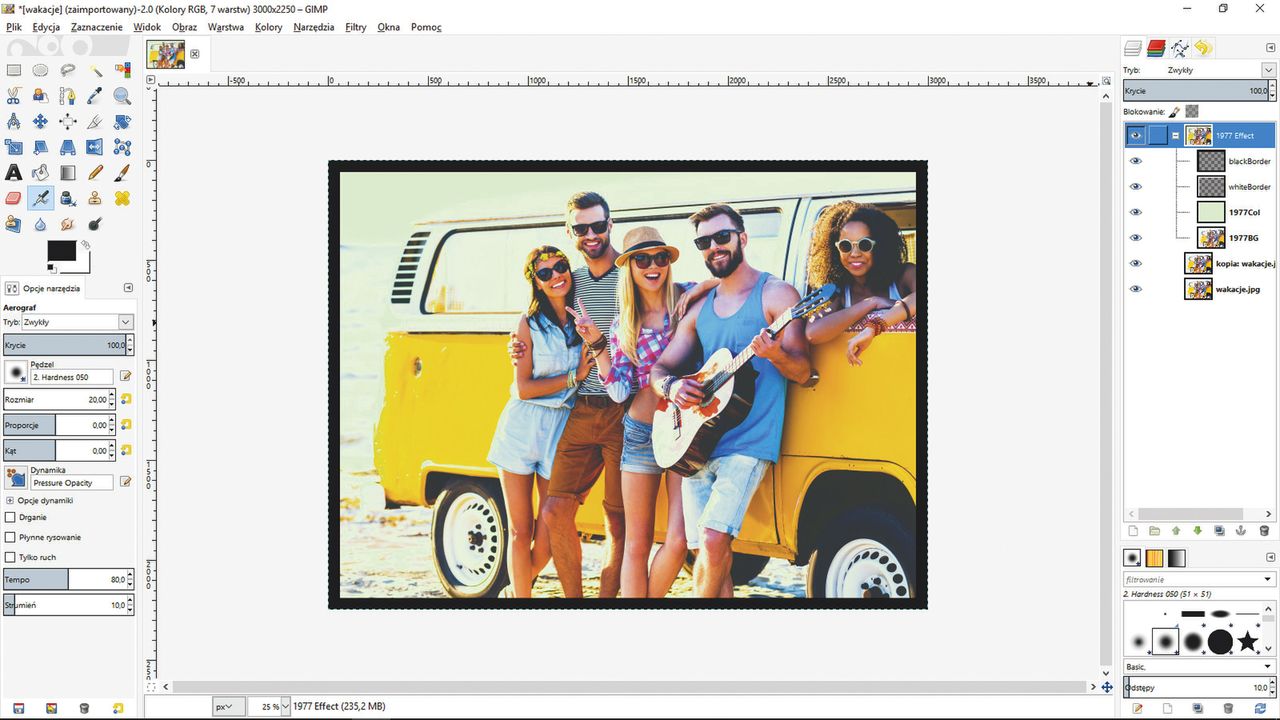Click the Opcje narzędzia tab
This screenshot has height=720, width=1280.
[x=43, y=288]
